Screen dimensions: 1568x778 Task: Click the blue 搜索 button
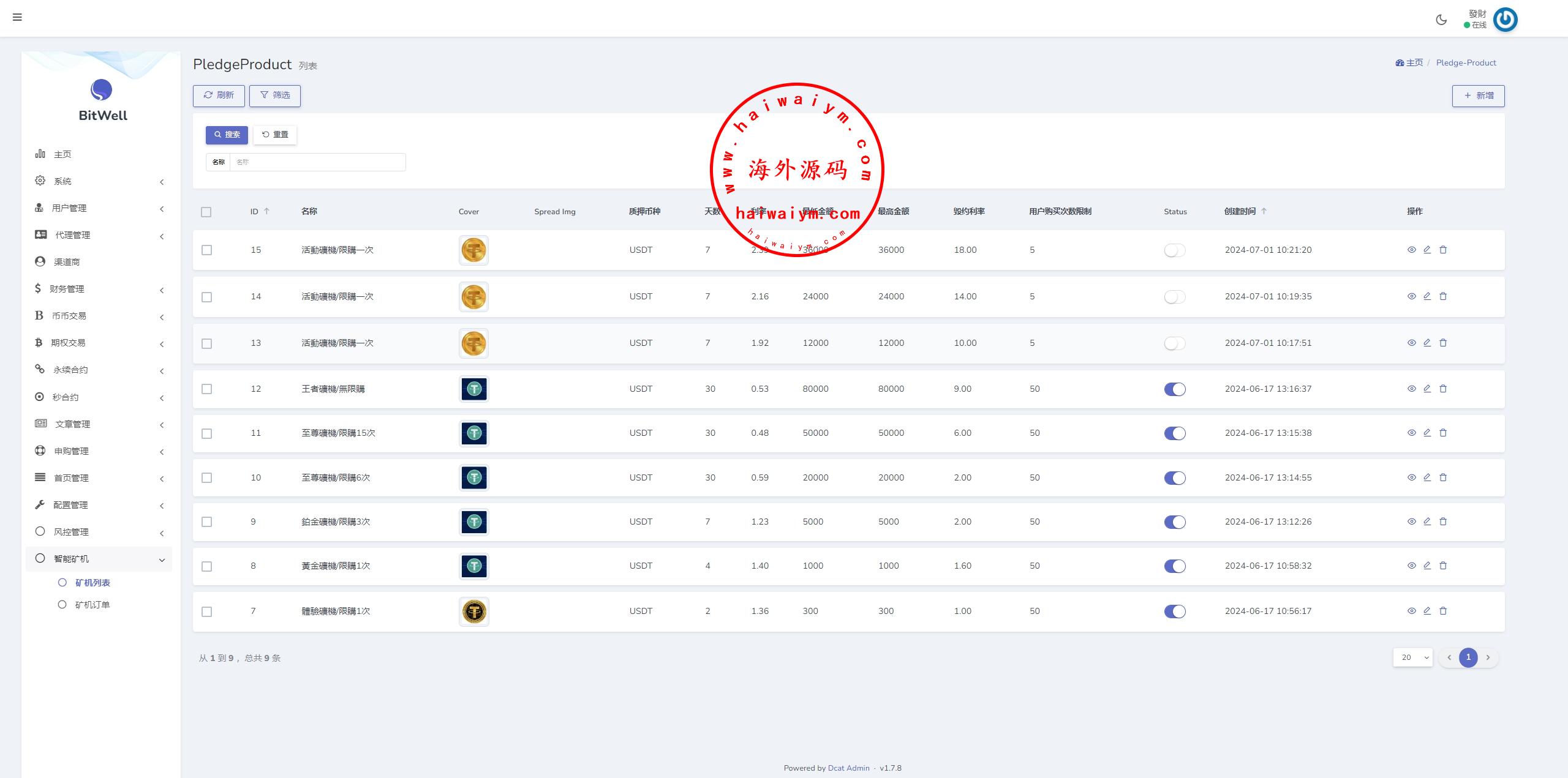[227, 135]
